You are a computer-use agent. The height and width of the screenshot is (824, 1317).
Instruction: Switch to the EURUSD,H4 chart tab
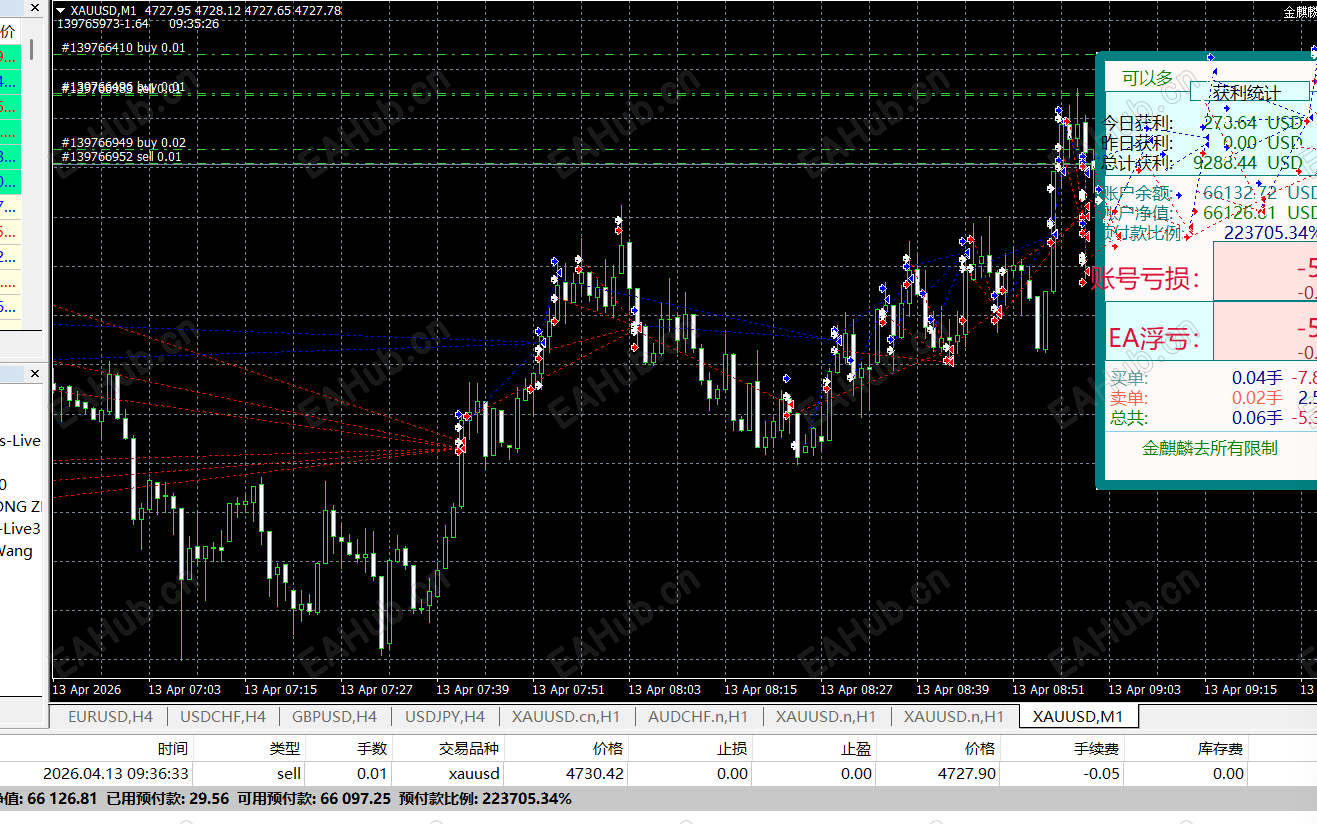[x=110, y=716]
